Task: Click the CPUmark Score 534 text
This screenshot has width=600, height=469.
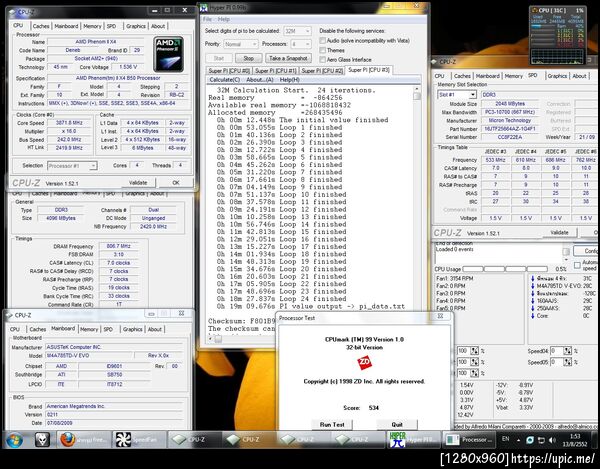Action: (x=361, y=408)
